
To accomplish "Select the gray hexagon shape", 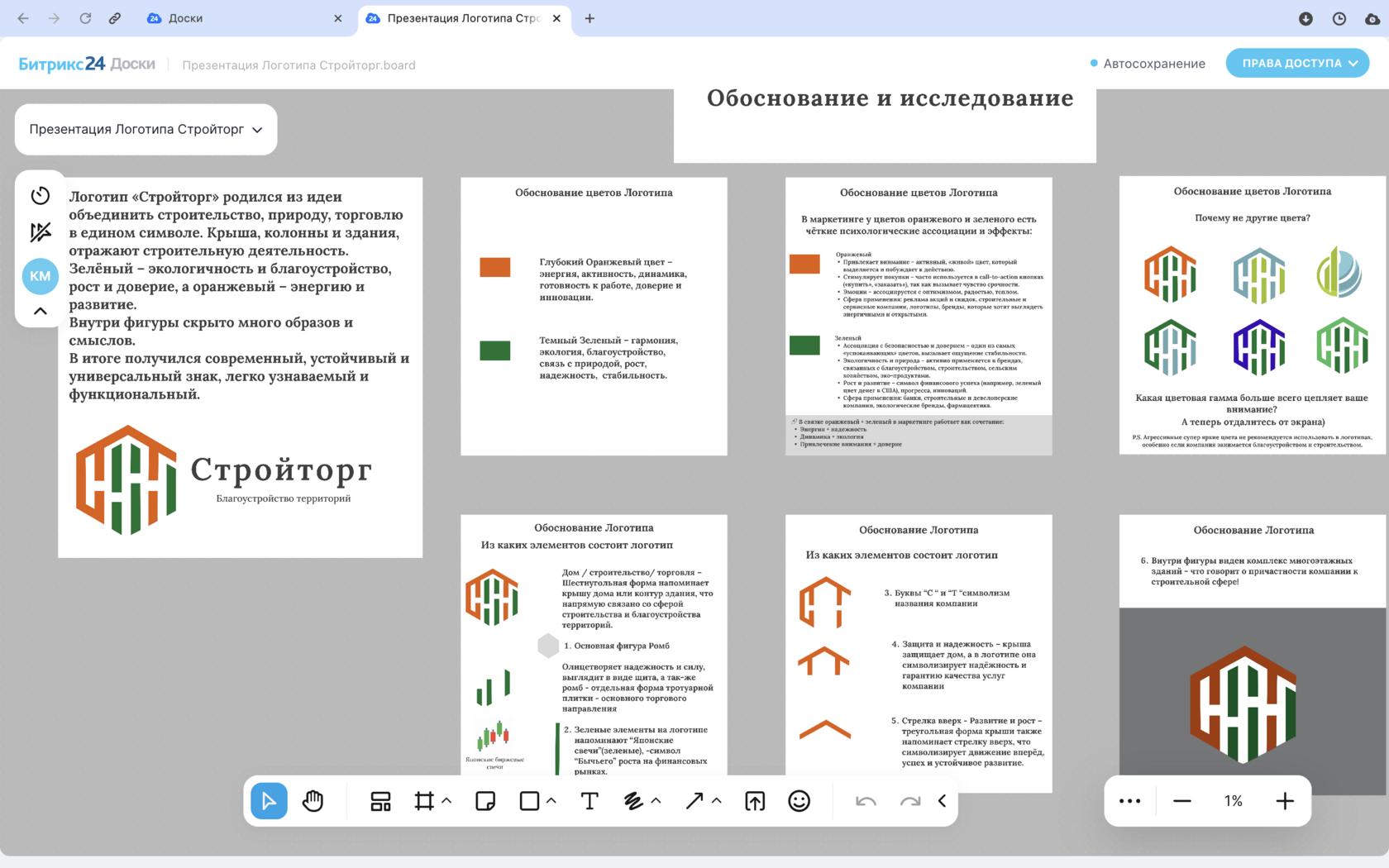I will pos(548,646).
